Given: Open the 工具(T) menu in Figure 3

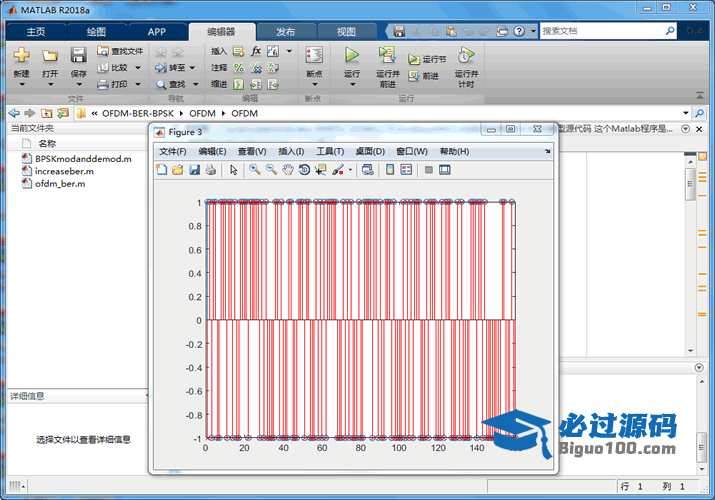Looking at the screenshot, I should tap(330, 151).
